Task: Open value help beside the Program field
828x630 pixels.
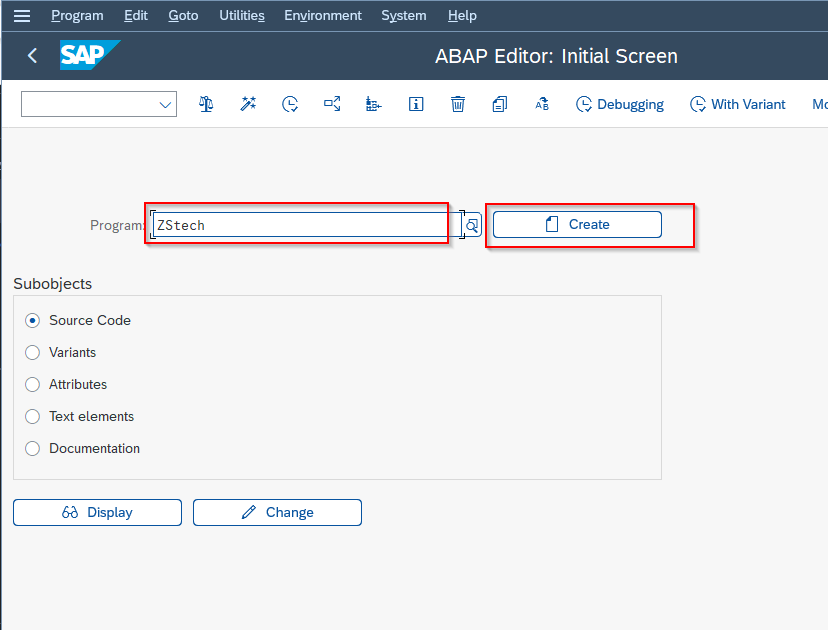Action: pos(470,225)
